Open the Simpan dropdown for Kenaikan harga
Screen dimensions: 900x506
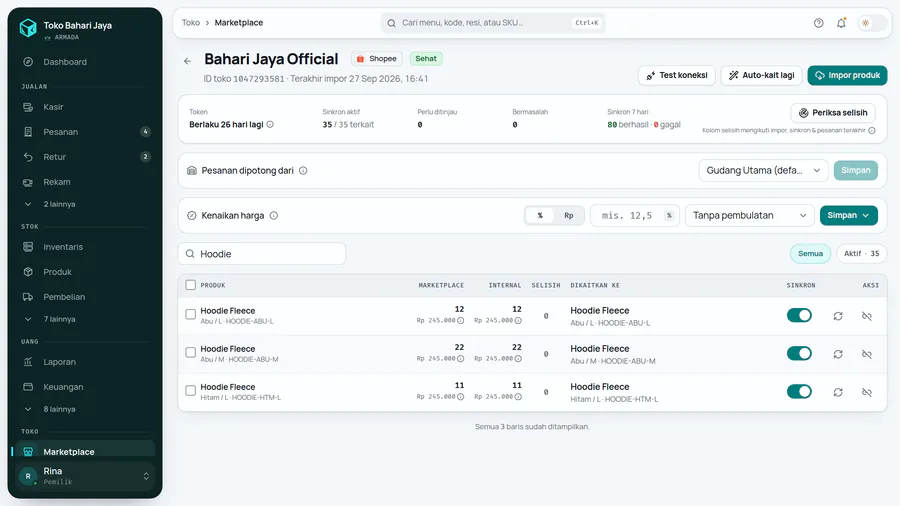(848, 216)
